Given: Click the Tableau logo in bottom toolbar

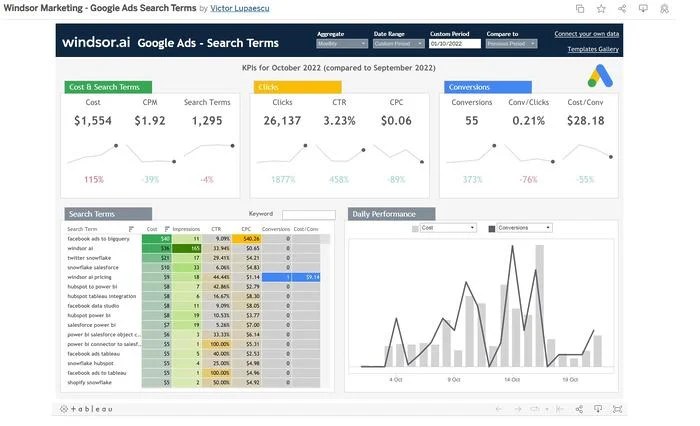Looking at the screenshot, I should (x=86, y=409).
